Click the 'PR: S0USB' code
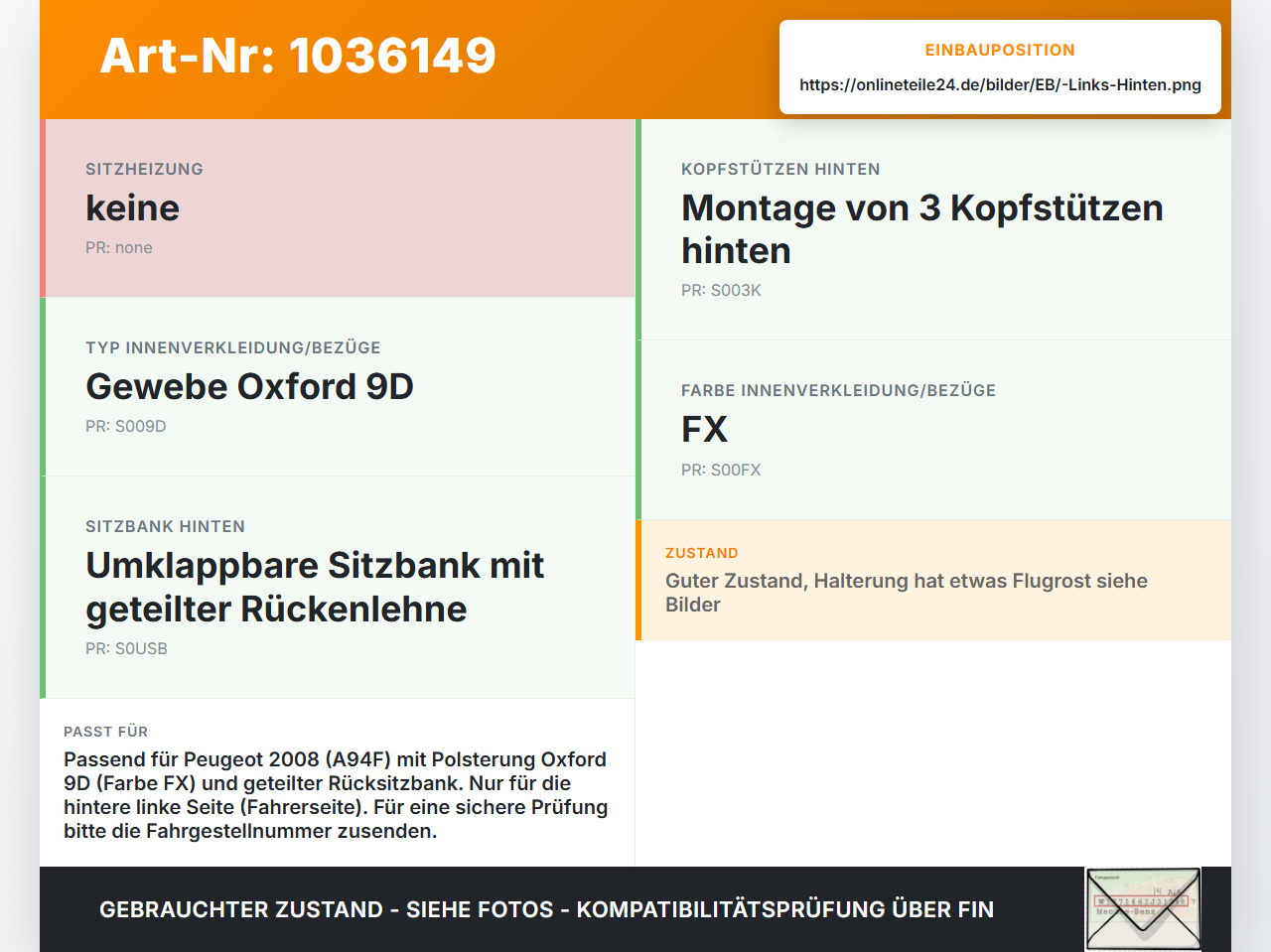This screenshot has width=1271, height=952. 126,648
